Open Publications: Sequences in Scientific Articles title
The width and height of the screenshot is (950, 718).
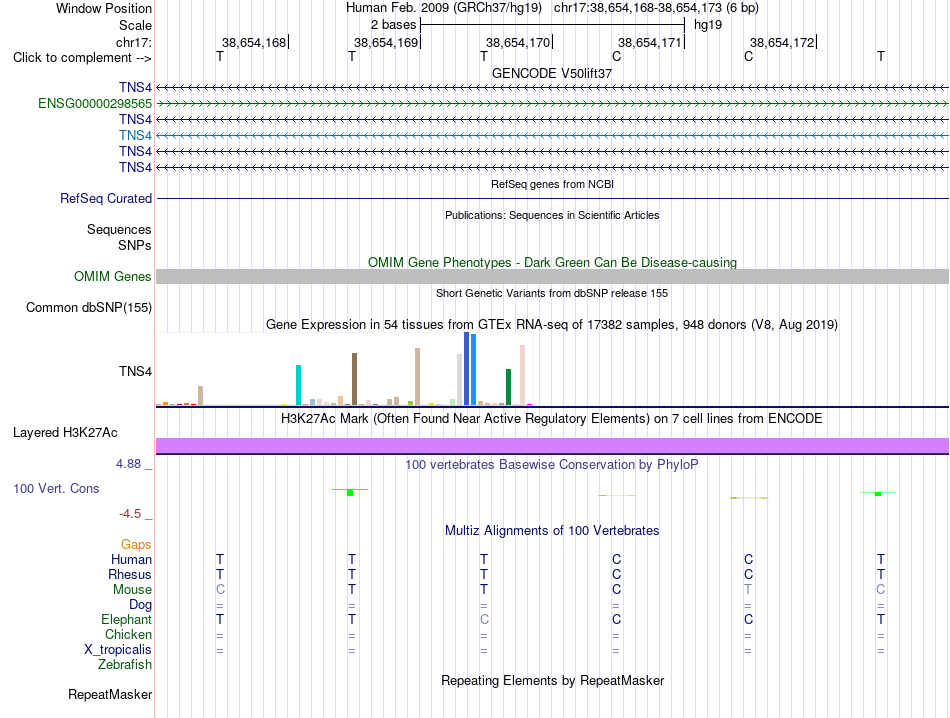click(552, 215)
